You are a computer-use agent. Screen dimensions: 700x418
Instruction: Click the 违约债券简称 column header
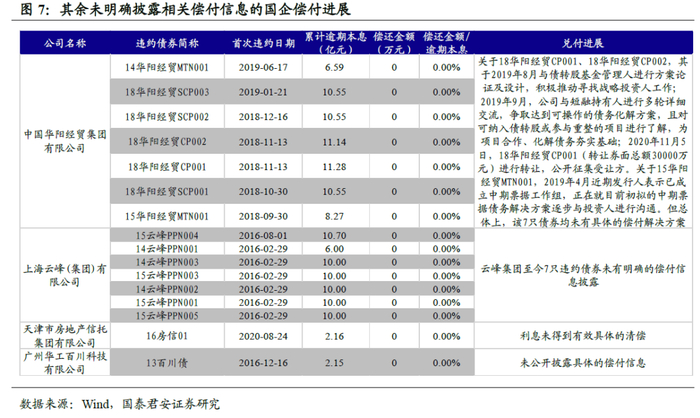(x=167, y=43)
